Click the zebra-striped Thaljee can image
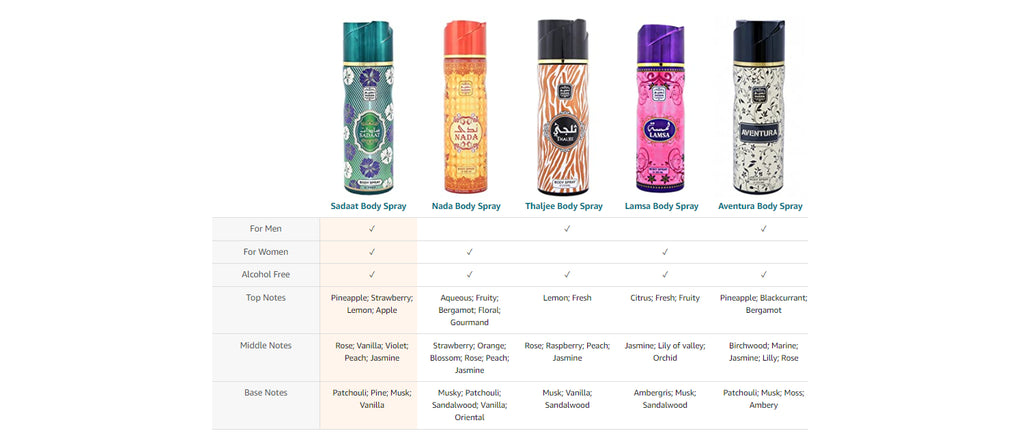This screenshot has height=444, width=1024. 563,107
